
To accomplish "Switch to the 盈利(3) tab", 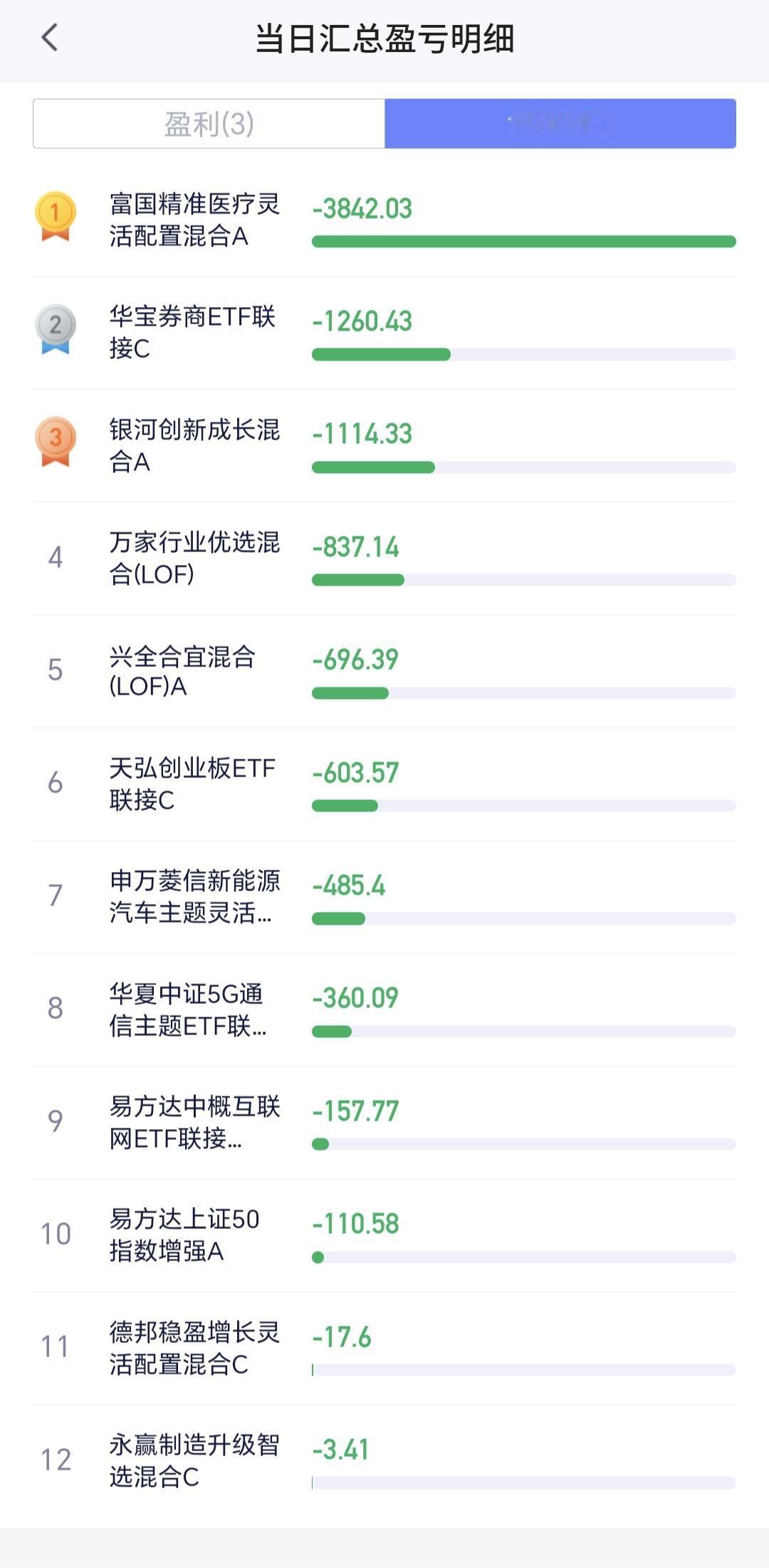I will [209, 124].
